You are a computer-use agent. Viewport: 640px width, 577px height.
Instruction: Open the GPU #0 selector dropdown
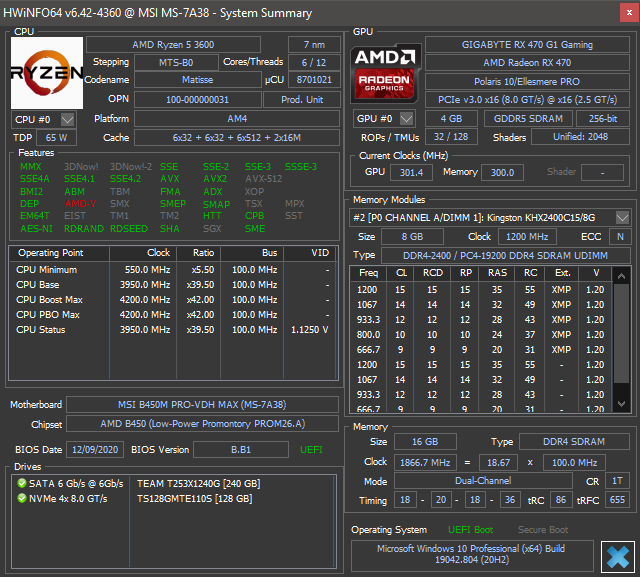407,119
